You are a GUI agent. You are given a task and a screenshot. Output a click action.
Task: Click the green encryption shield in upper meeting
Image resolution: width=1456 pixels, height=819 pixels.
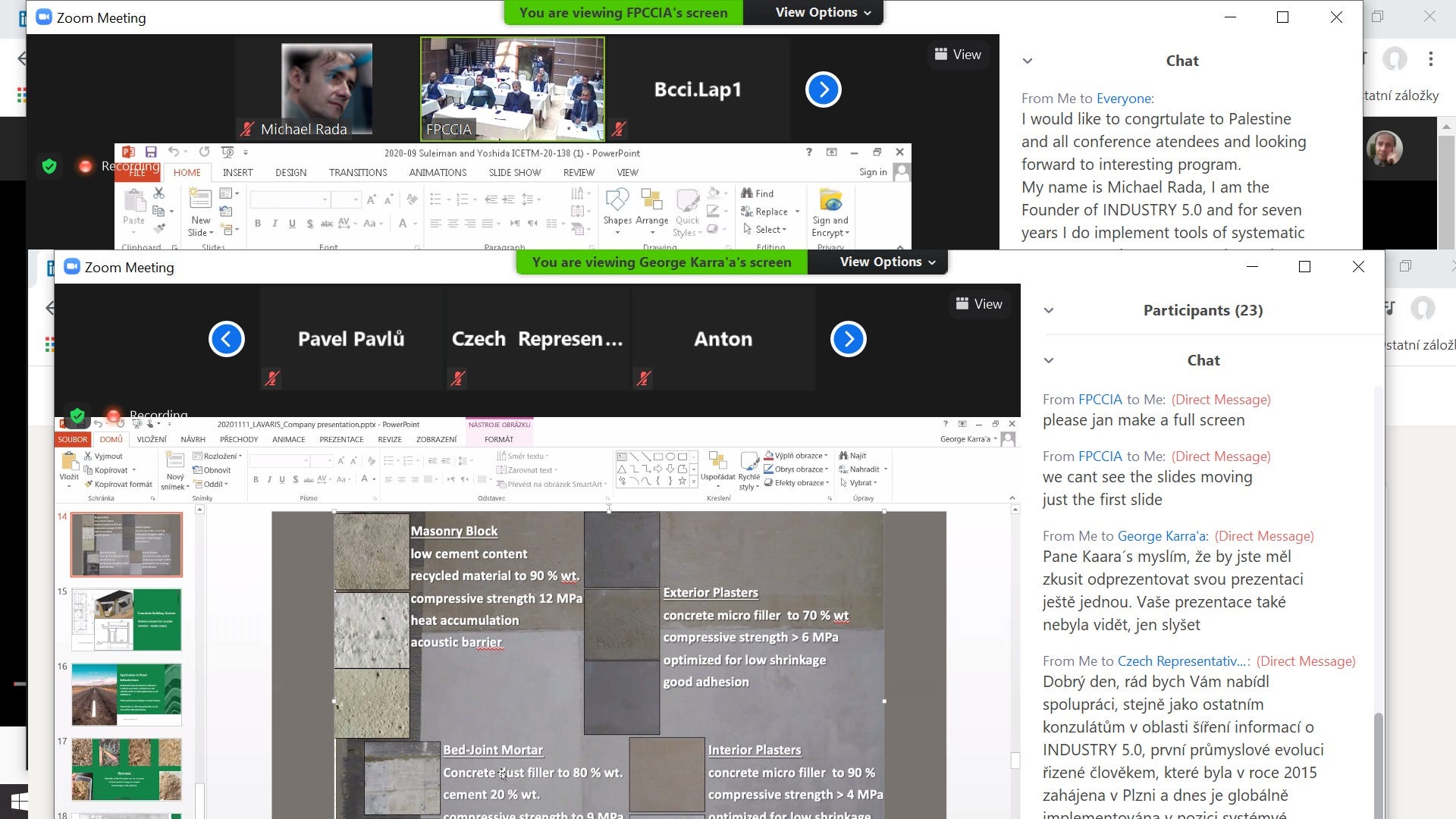(49, 166)
